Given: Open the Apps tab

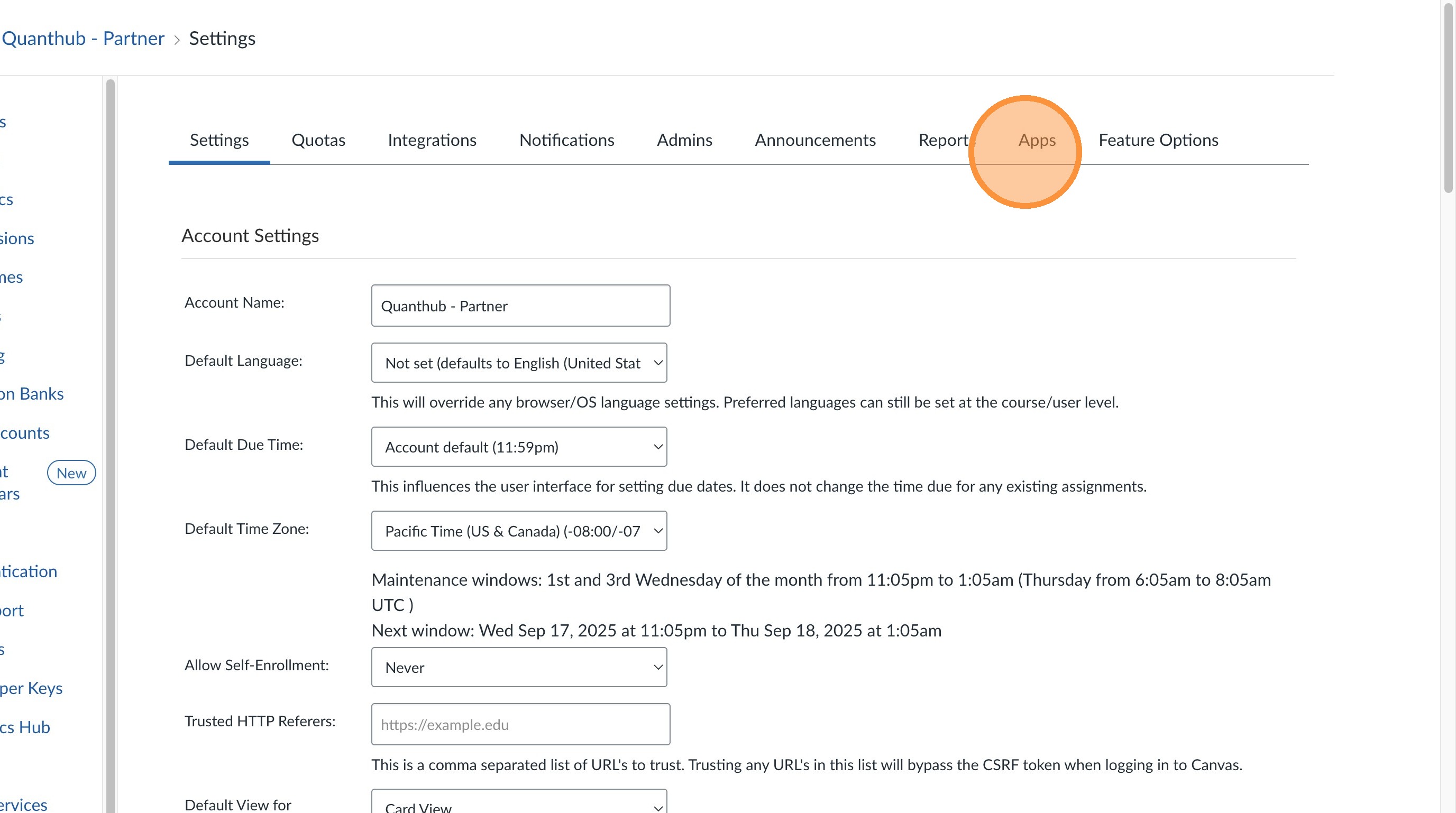Looking at the screenshot, I should coord(1037,140).
